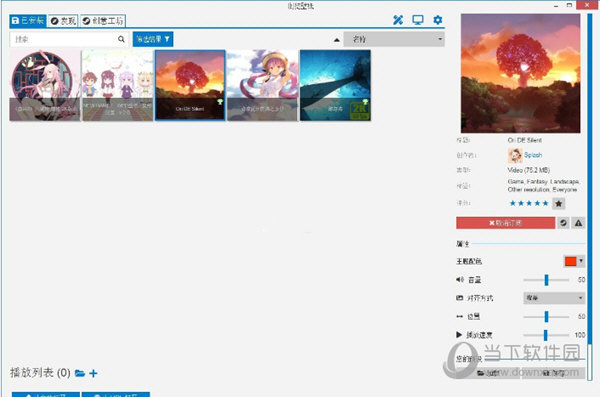This screenshot has width=600, height=397.
Task: Select the pink-haired bunny girl wallpaper thumbnail
Action: click(x=45, y=85)
